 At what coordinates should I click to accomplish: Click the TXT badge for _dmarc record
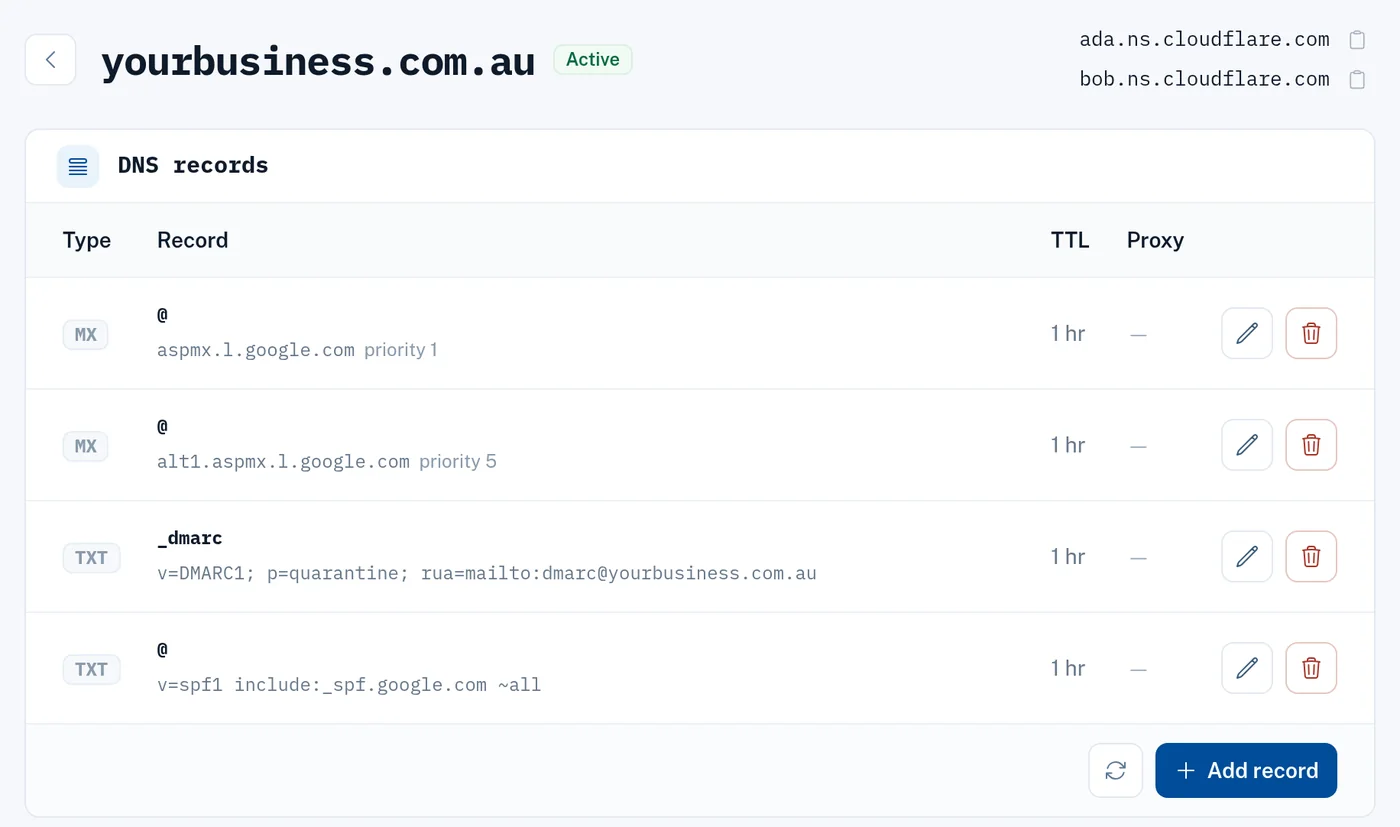pos(91,557)
